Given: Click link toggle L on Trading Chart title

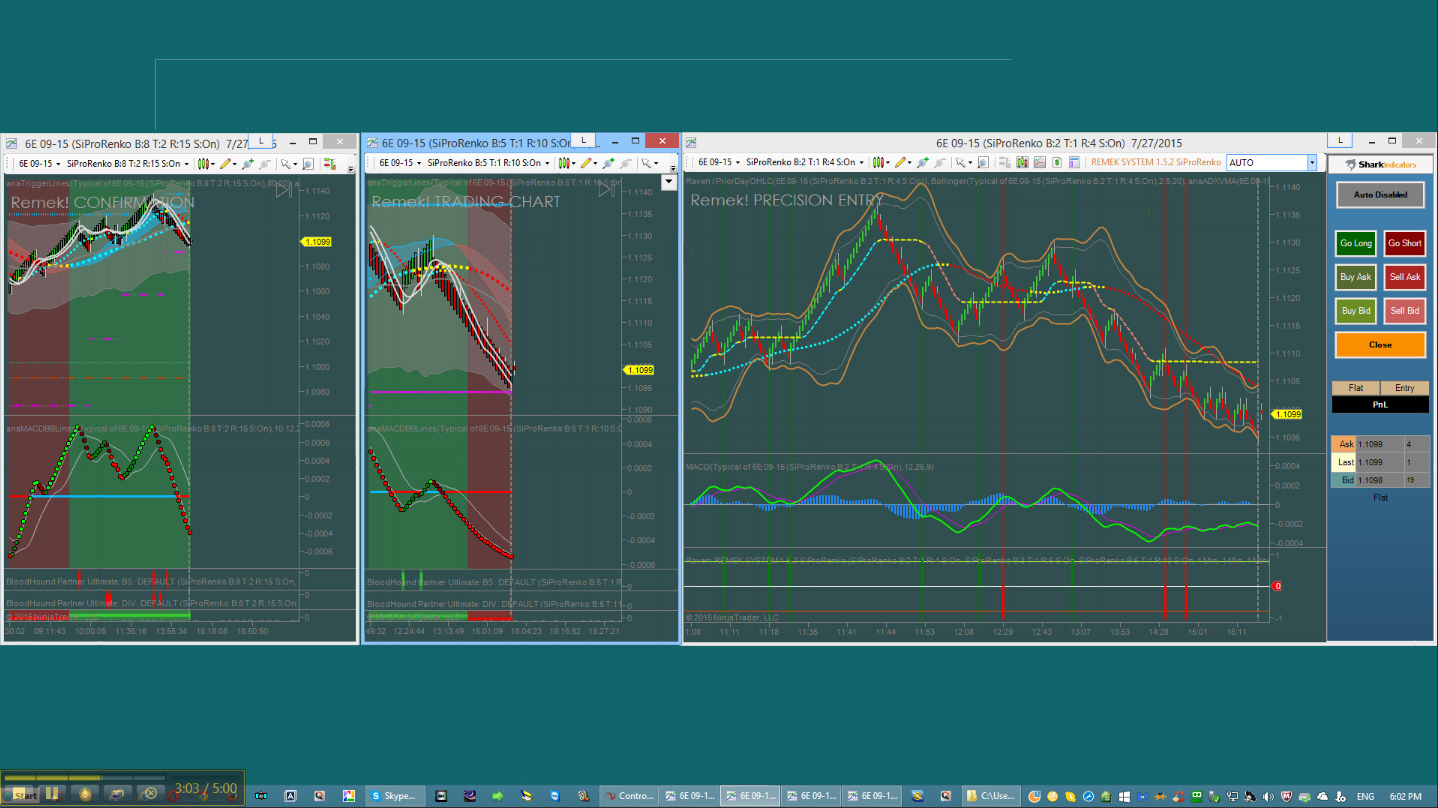Looking at the screenshot, I should pos(582,141).
